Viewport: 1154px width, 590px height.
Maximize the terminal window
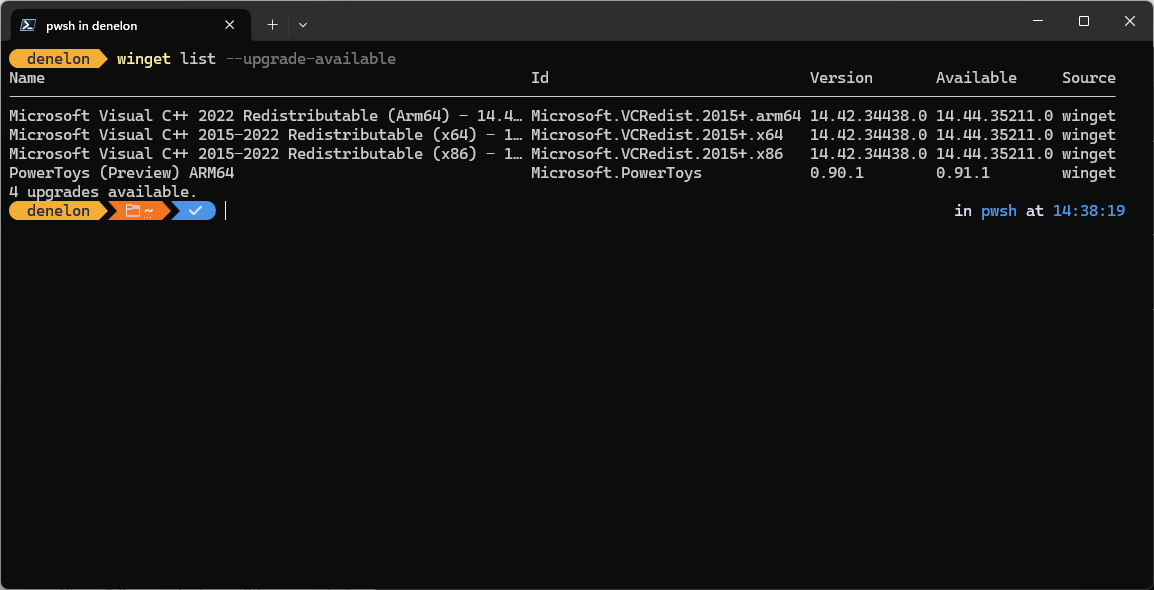1083,21
